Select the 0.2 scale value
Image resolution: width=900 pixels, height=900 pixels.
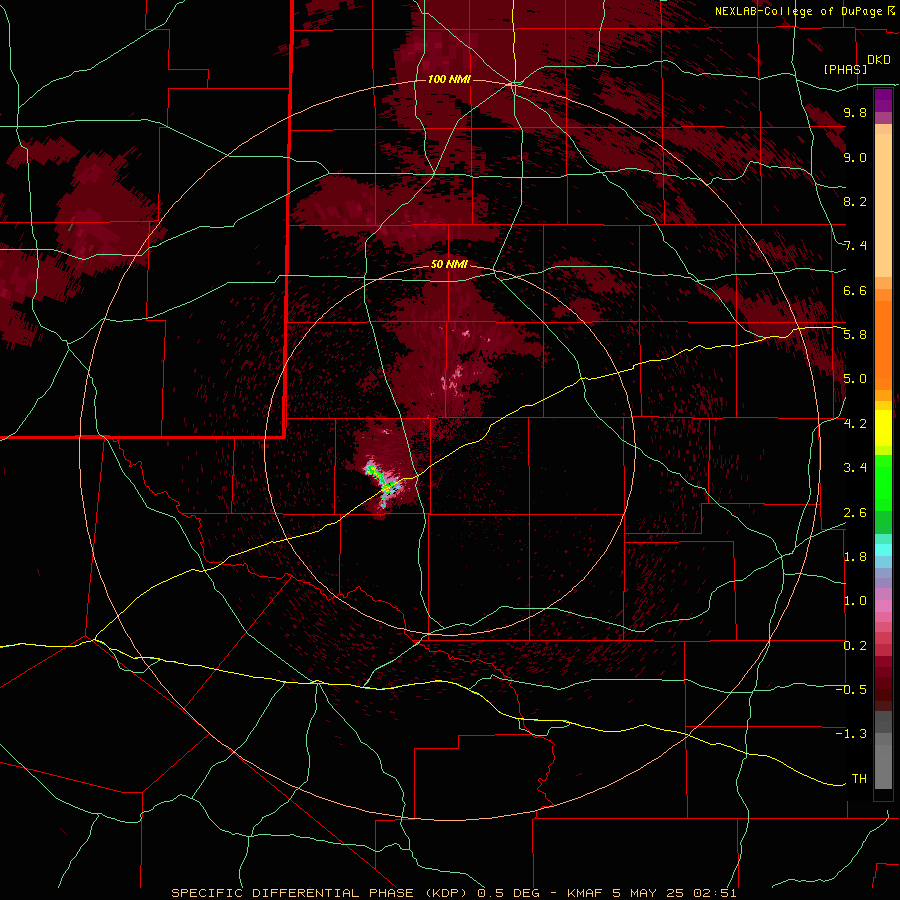855,646
